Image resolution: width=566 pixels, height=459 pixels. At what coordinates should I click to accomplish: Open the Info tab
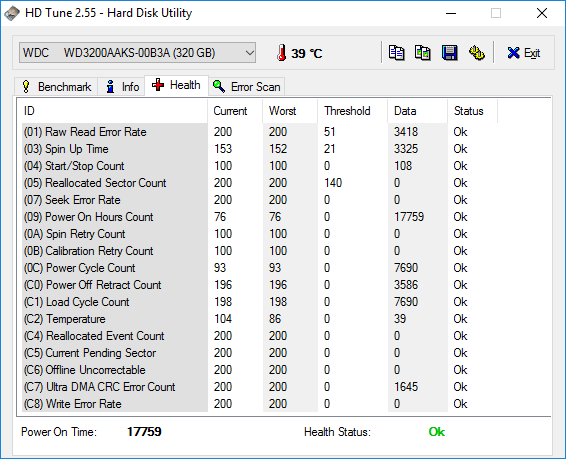122,87
